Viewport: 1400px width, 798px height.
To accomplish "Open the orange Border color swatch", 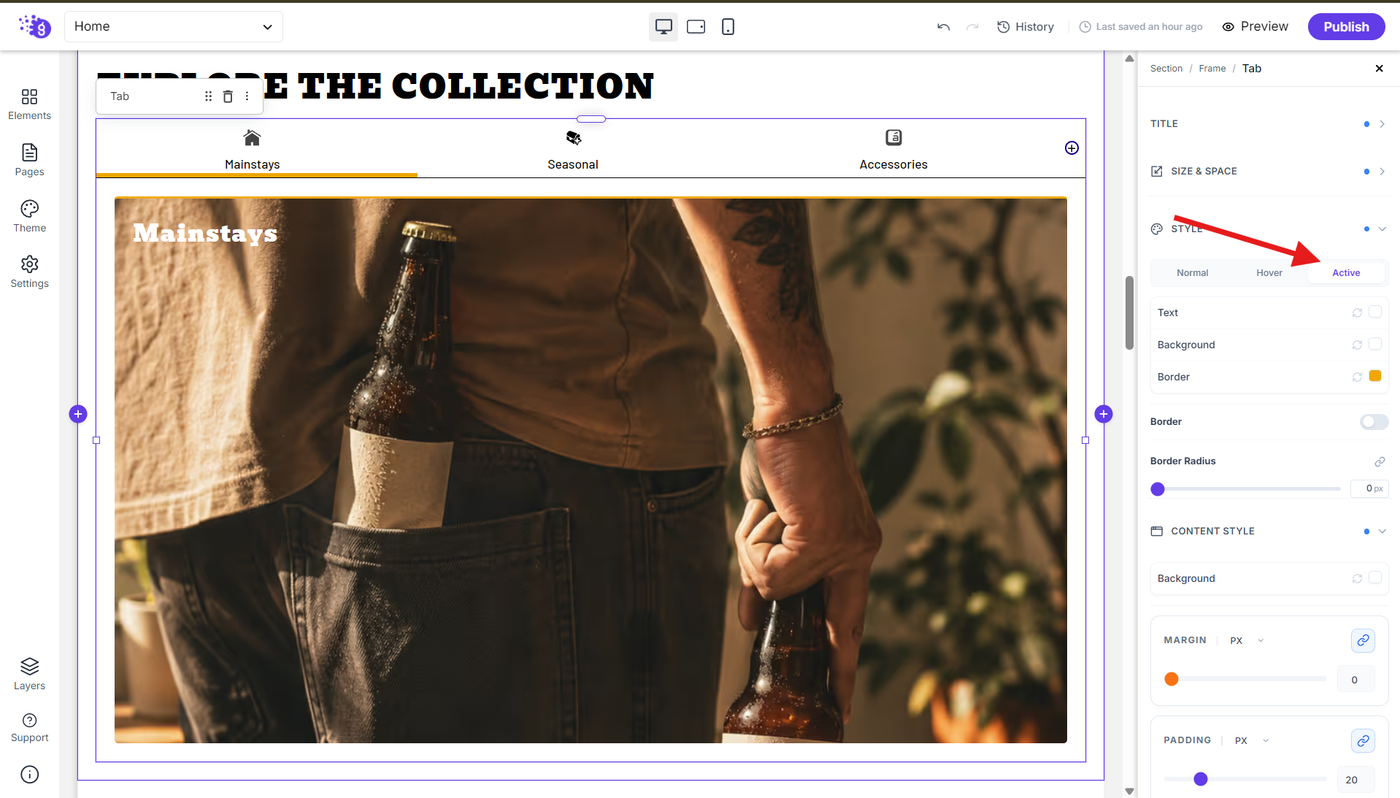I will click(x=1375, y=376).
